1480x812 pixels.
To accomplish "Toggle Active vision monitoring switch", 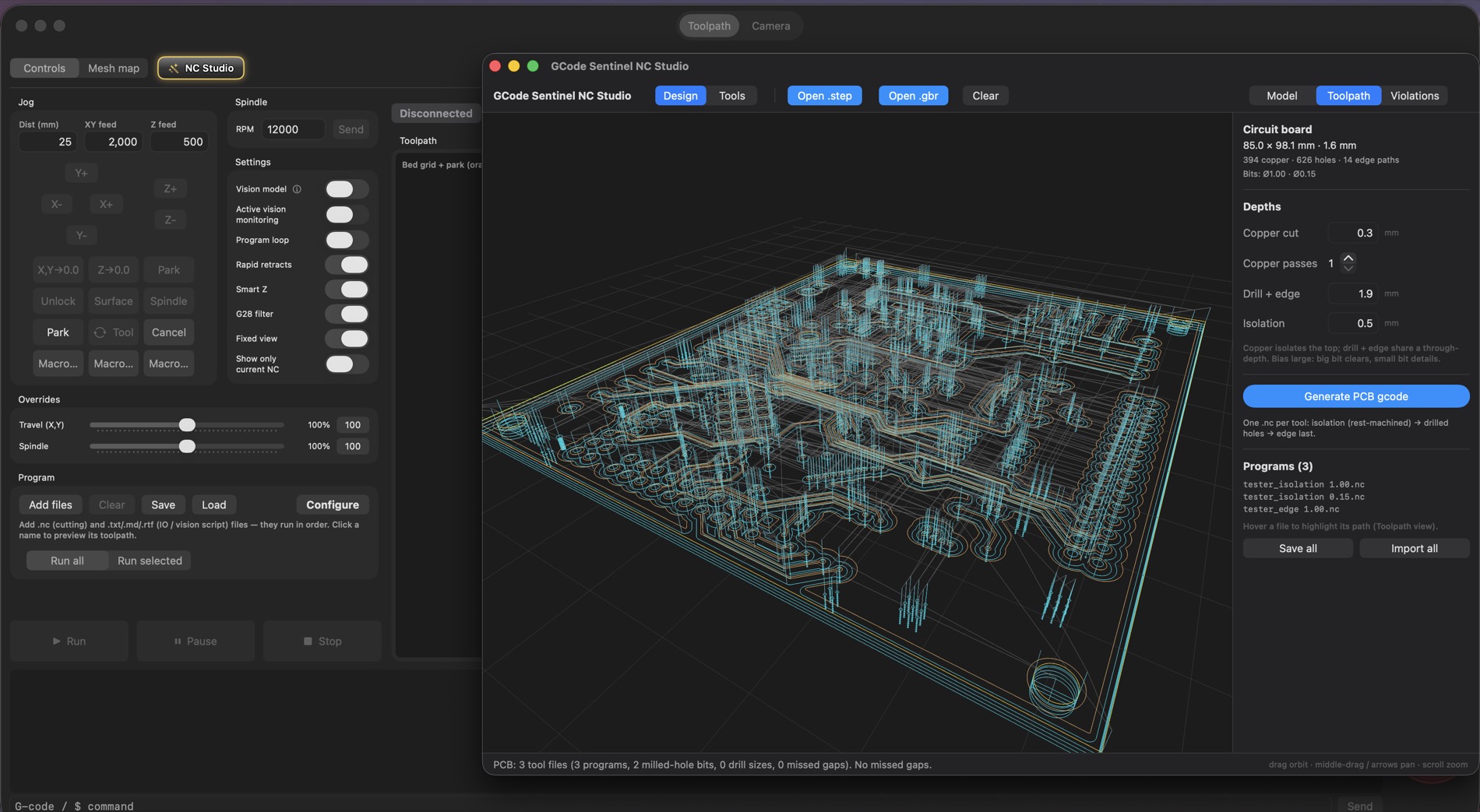I will [347, 215].
